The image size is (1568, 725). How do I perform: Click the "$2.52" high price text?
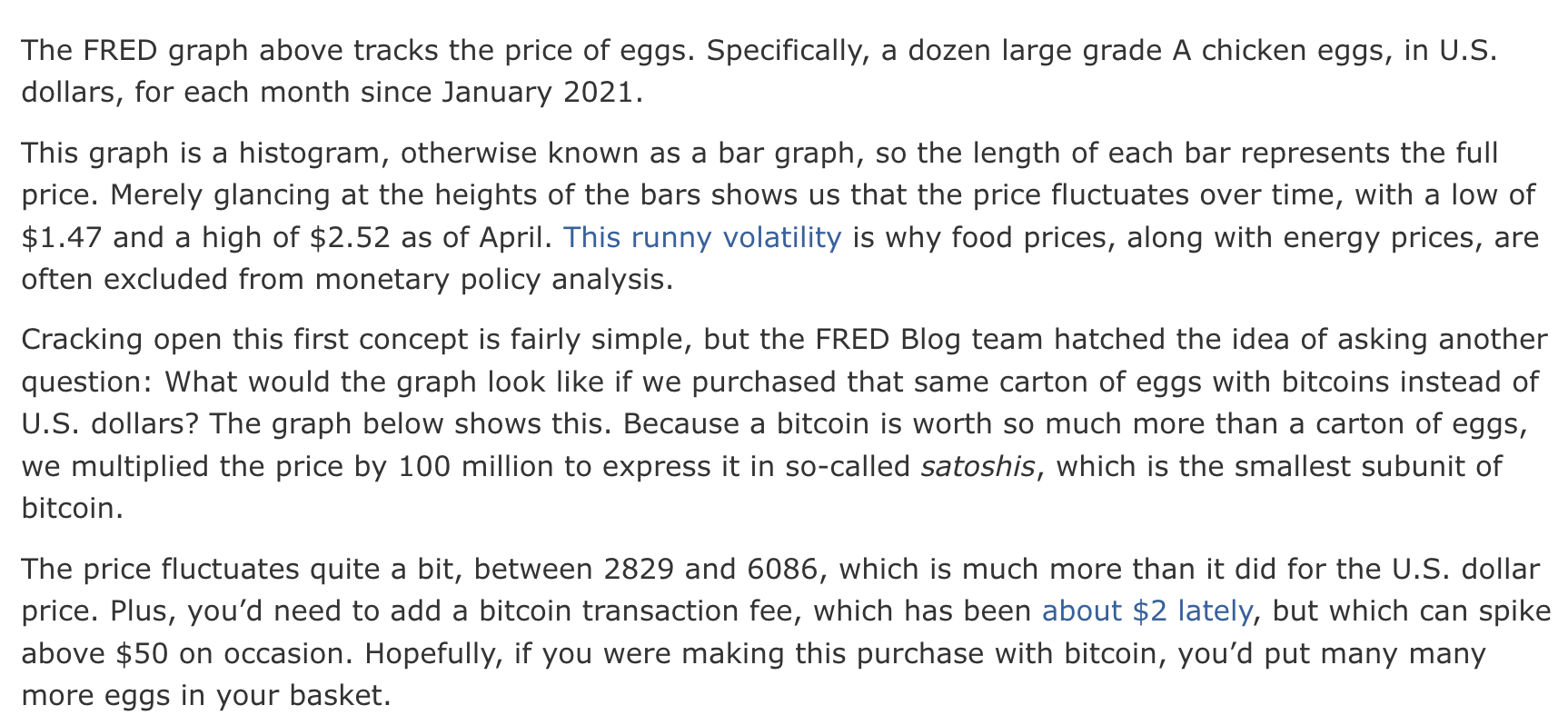(x=350, y=237)
